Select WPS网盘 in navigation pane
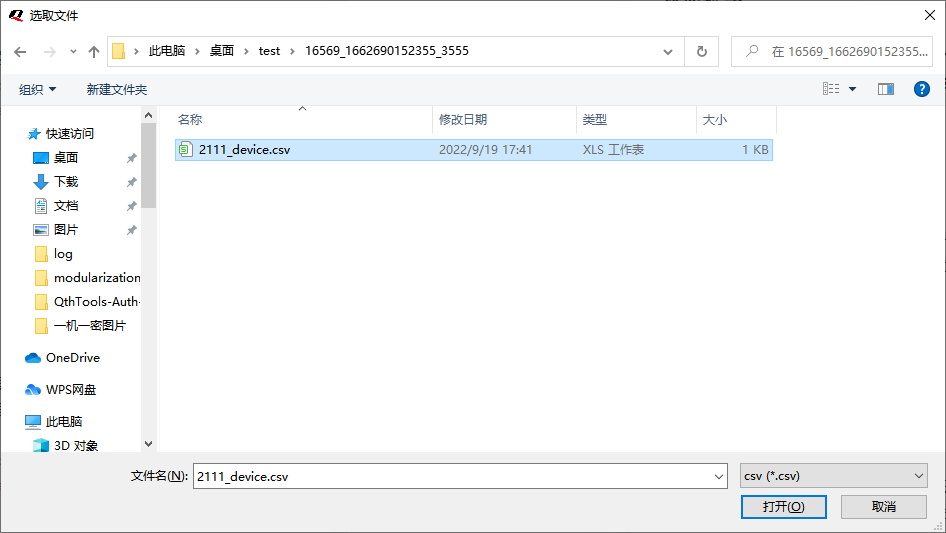This screenshot has height=533, width=946. (x=60, y=390)
